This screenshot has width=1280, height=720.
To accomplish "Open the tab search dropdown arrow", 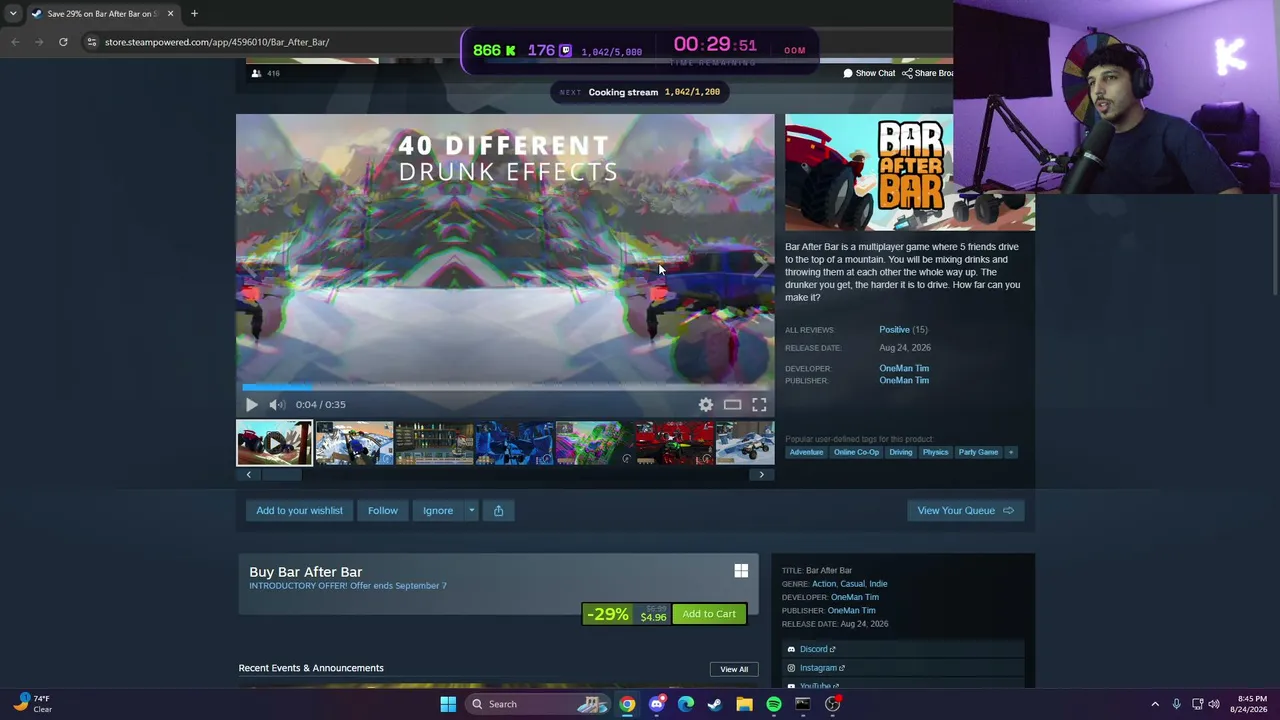I will 12,14.
